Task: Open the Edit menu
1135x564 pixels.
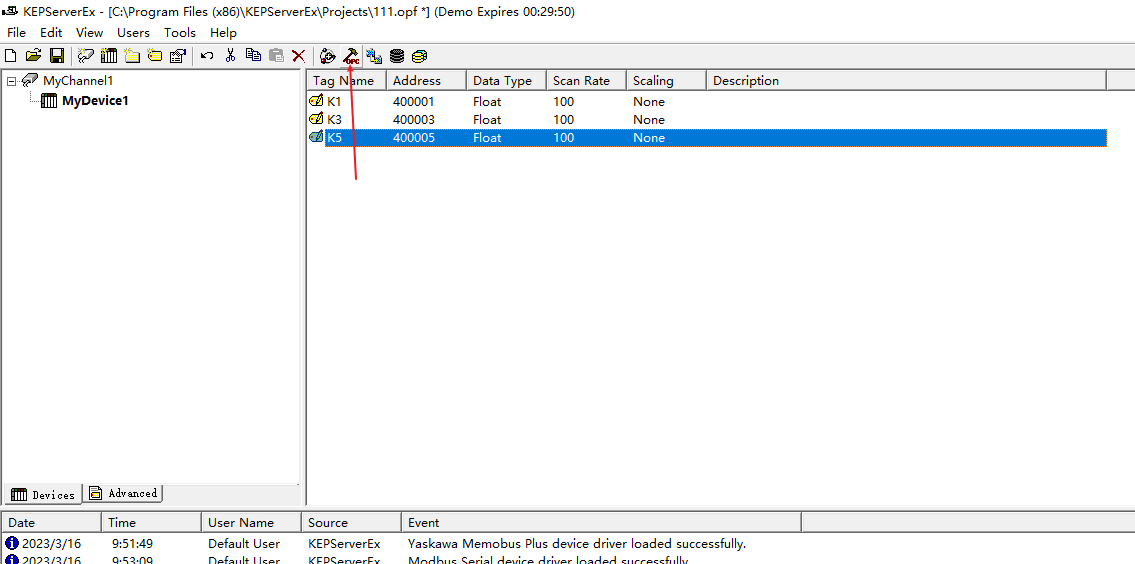Action: 51,33
